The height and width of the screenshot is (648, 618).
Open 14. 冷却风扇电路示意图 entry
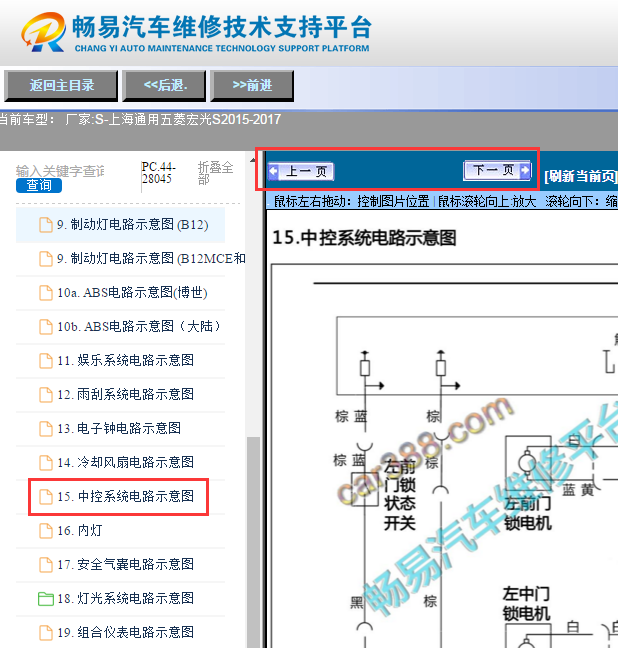(x=126, y=462)
